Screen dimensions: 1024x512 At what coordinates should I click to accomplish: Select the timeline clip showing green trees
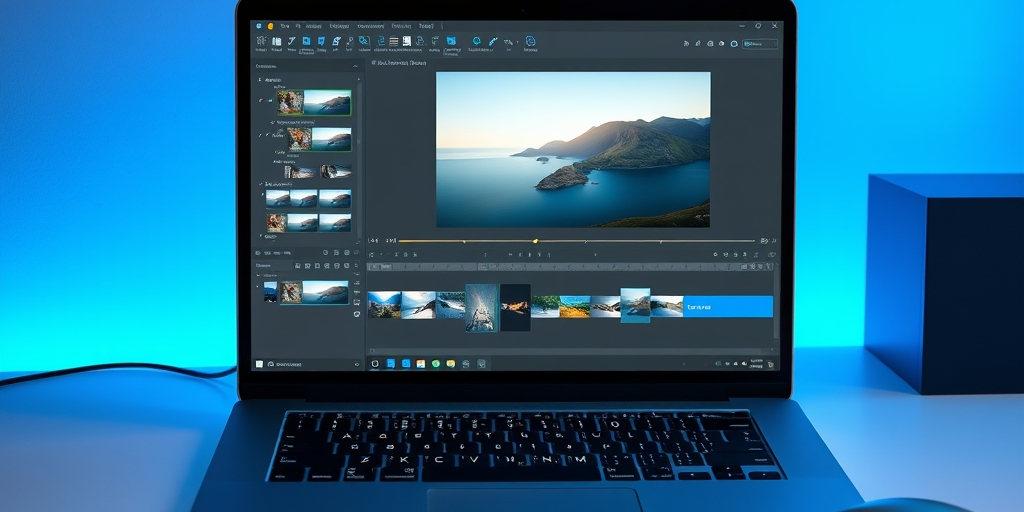(545, 306)
